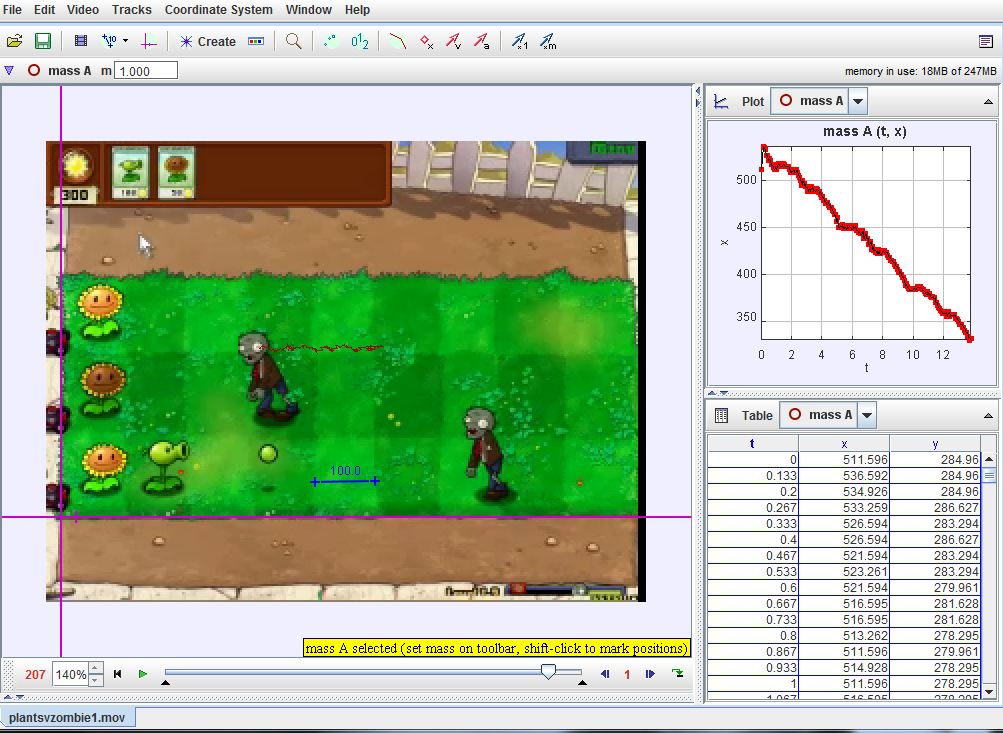Image resolution: width=1003 pixels, height=733 pixels.
Task: Click the Save floppy disk icon
Action: pyautogui.click(x=43, y=42)
